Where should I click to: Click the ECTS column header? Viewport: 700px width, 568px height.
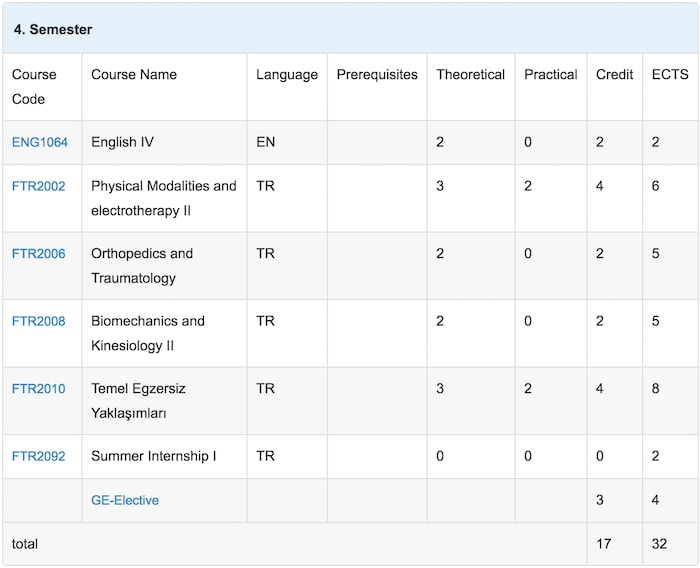click(670, 75)
